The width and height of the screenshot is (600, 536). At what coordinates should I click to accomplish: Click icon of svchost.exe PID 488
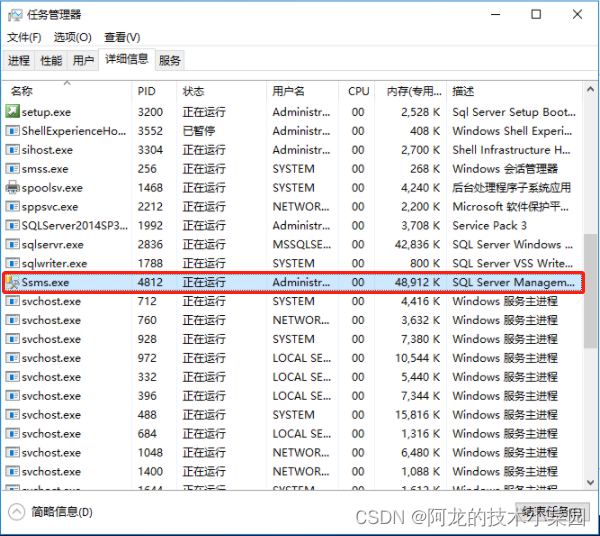[x=12, y=415]
